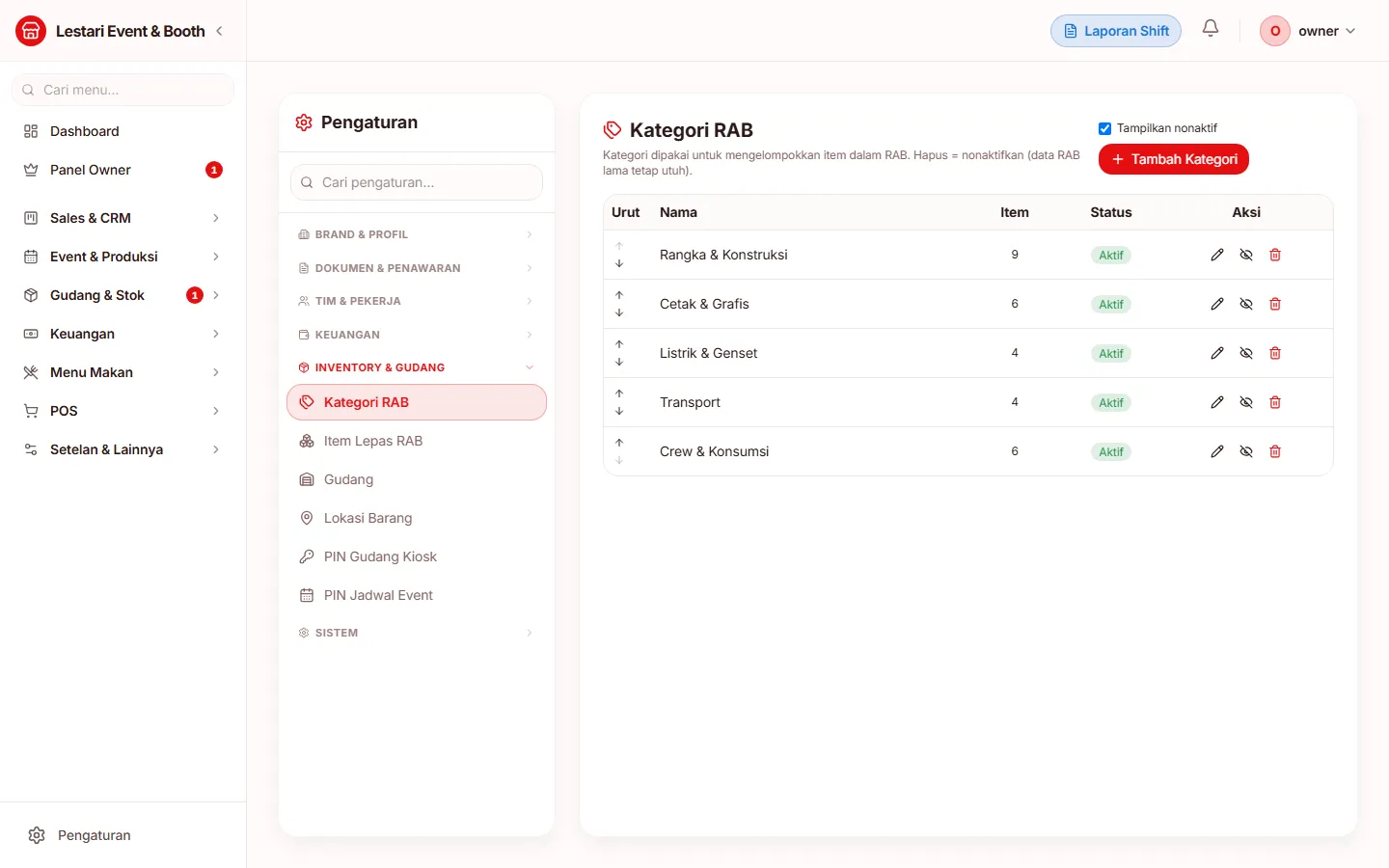Open the Dashboard menu item
This screenshot has width=1389, height=868.
point(123,131)
